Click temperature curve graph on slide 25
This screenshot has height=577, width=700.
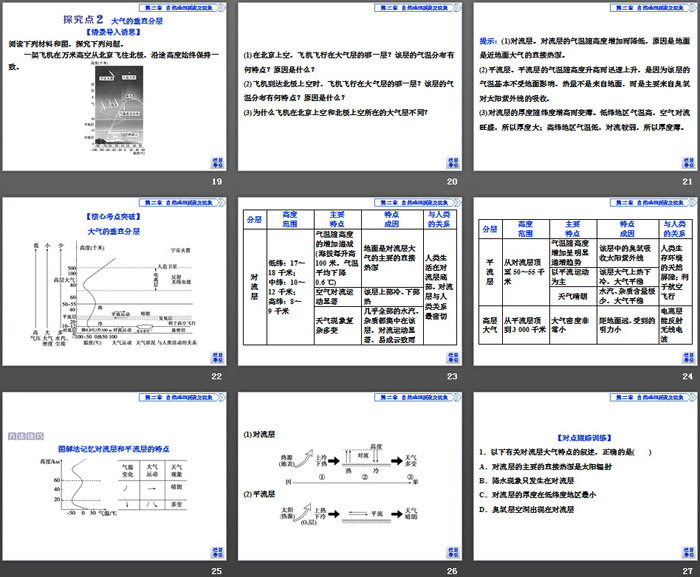tap(79, 486)
